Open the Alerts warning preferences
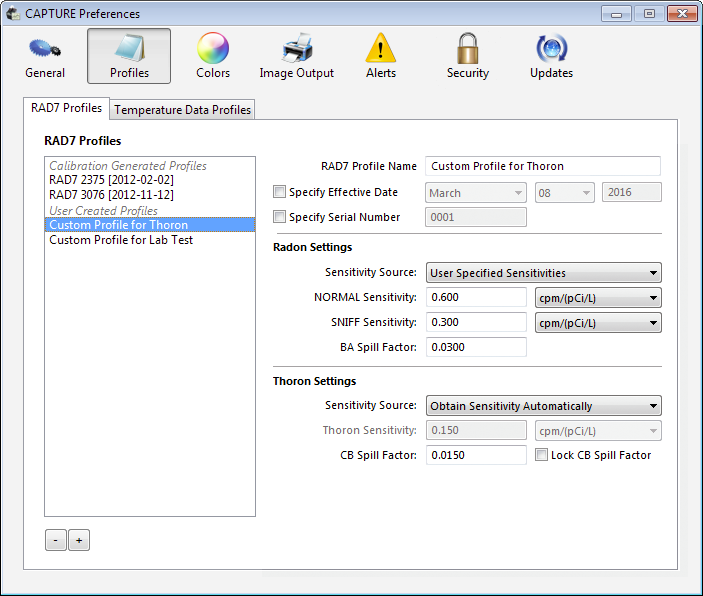 coord(381,57)
